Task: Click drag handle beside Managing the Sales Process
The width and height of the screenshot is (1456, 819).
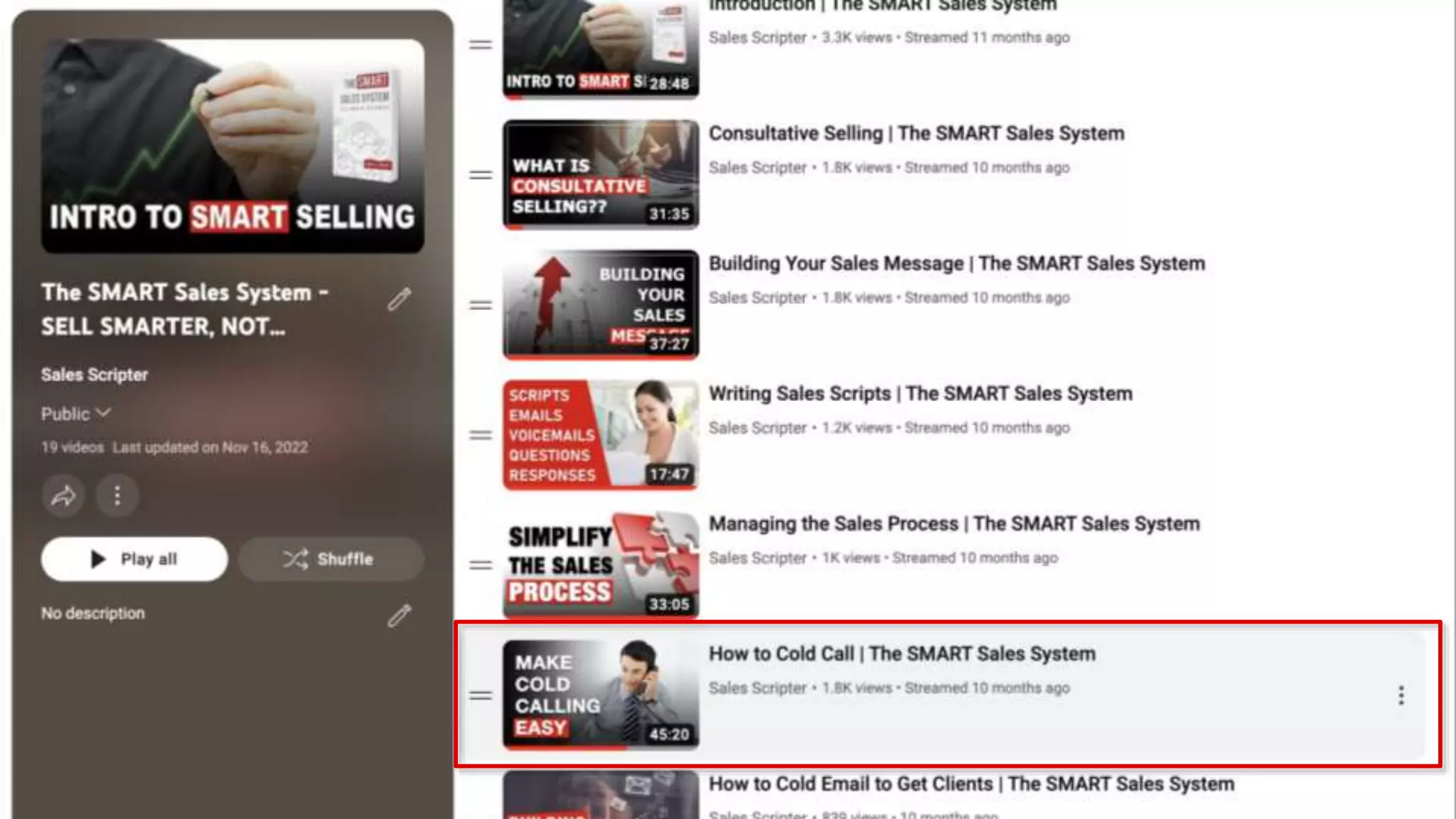Action: point(481,565)
